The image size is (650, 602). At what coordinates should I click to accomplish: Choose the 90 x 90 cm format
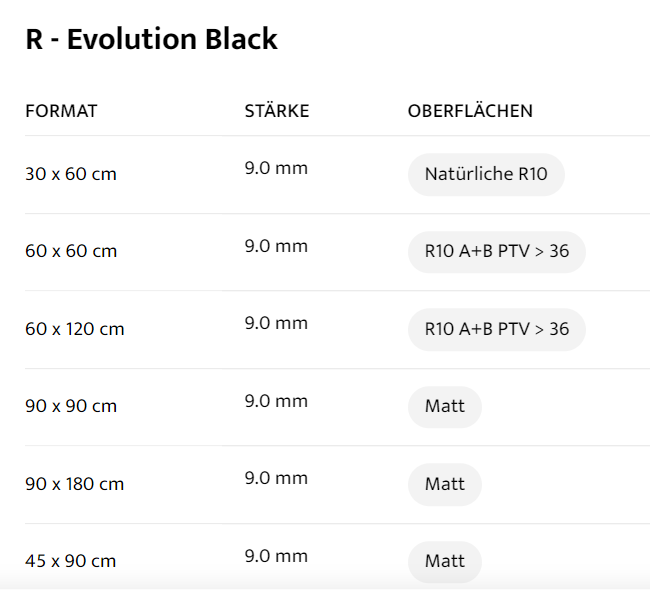coord(71,407)
